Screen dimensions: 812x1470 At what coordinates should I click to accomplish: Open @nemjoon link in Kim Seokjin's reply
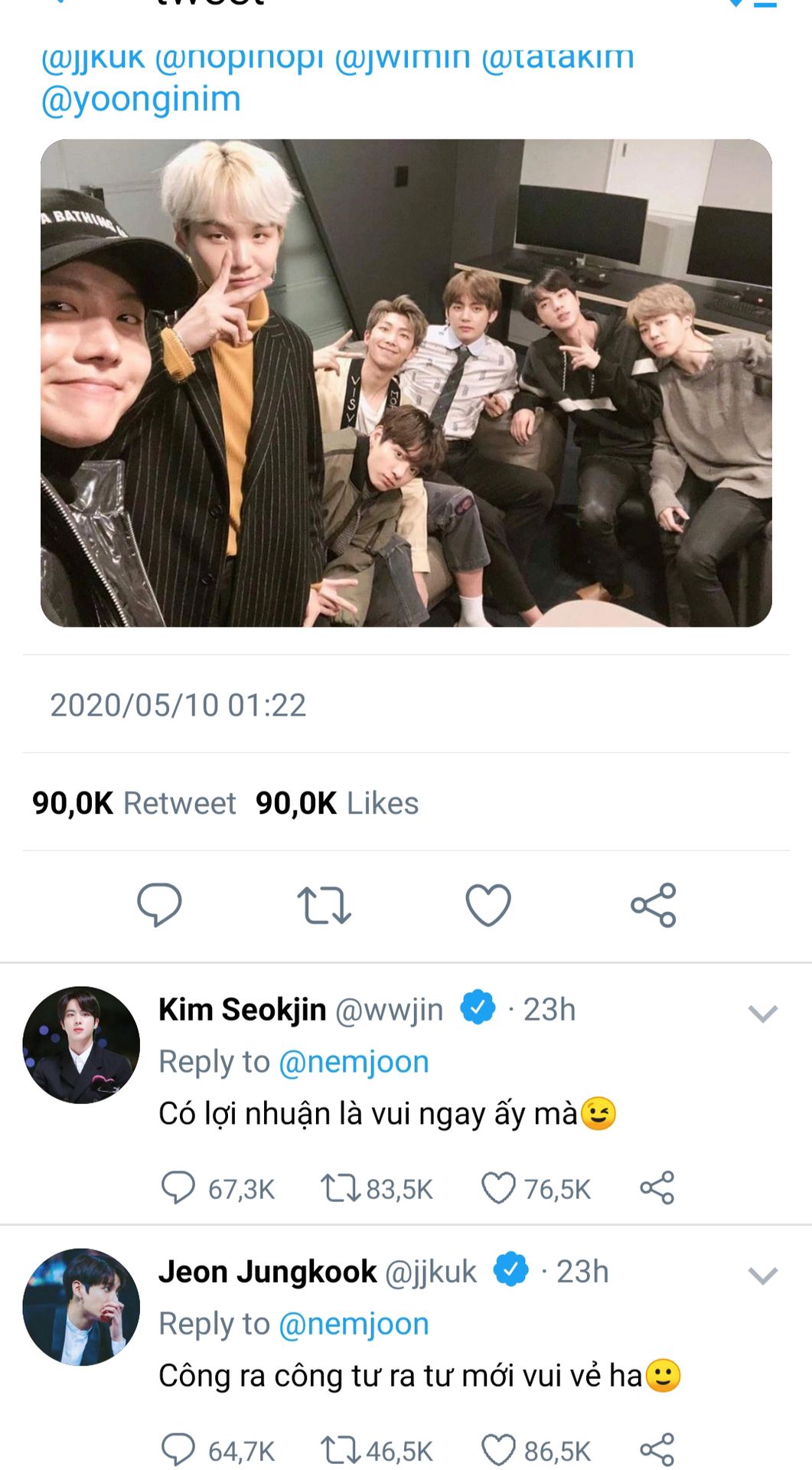354,1062
